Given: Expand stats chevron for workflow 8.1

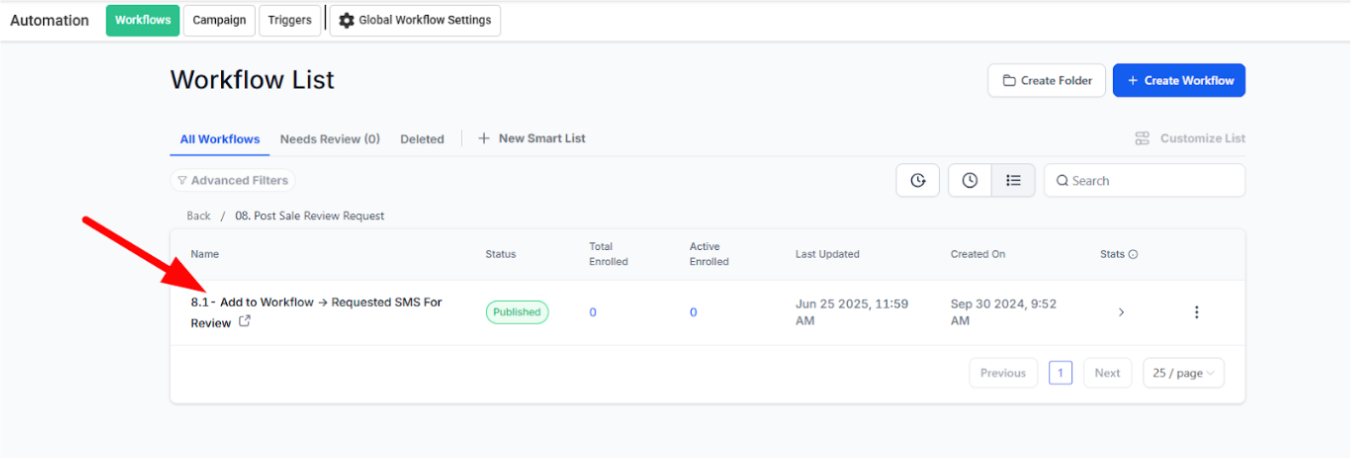Looking at the screenshot, I should tap(1121, 312).
